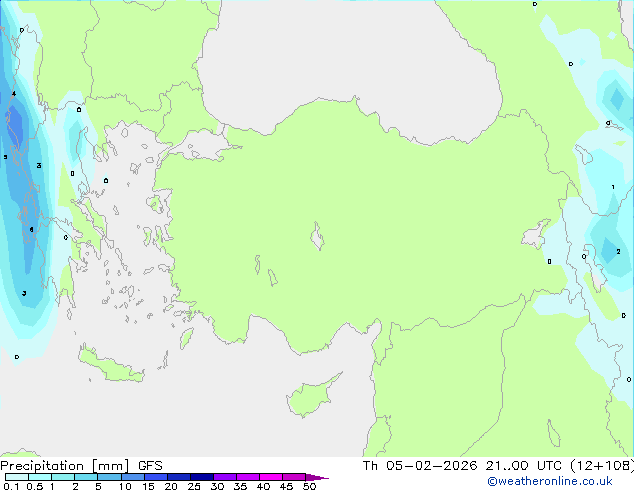Click the '50' legend scale label

[x=309, y=486]
